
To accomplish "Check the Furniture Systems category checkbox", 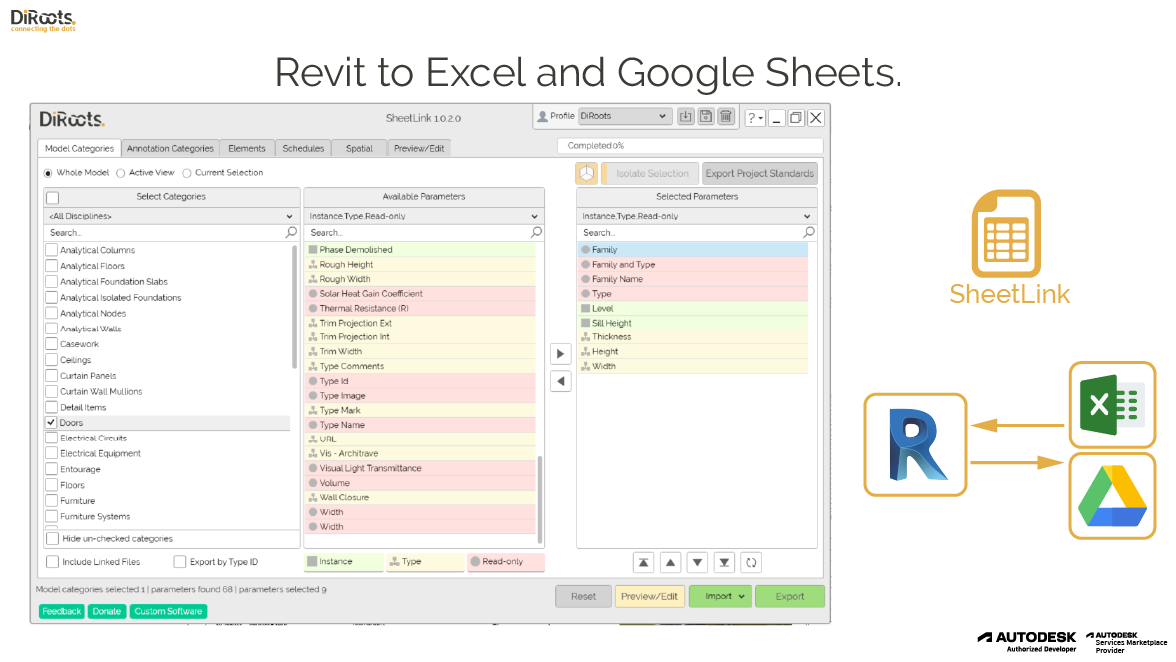I will click(x=52, y=517).
